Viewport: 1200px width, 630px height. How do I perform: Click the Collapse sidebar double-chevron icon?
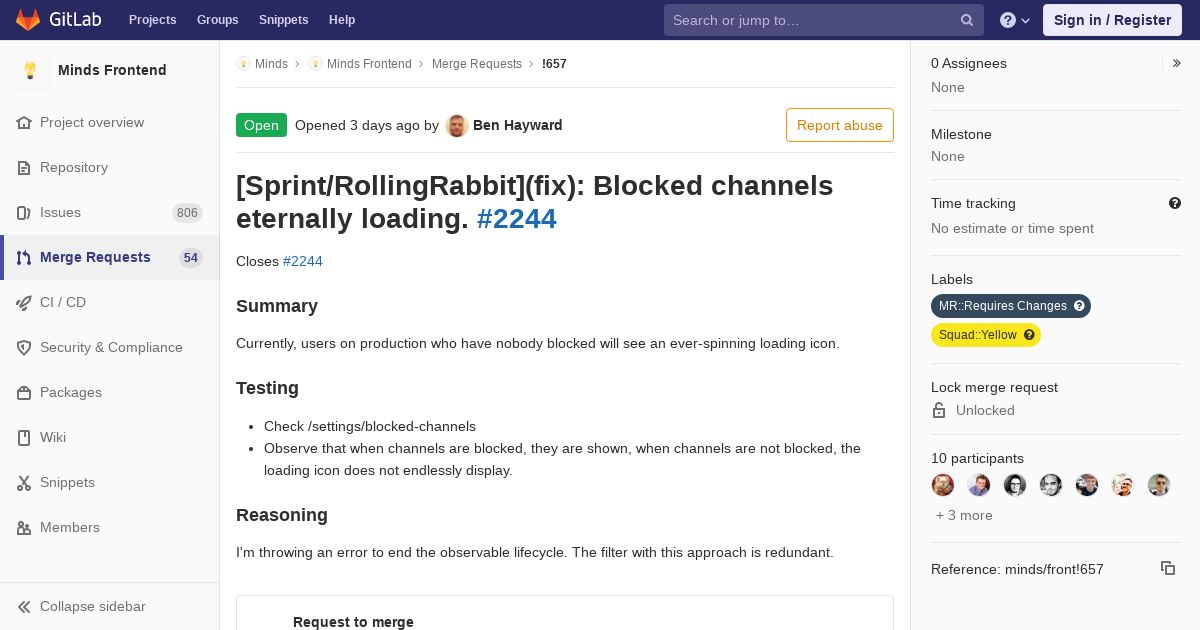[24, 606]
